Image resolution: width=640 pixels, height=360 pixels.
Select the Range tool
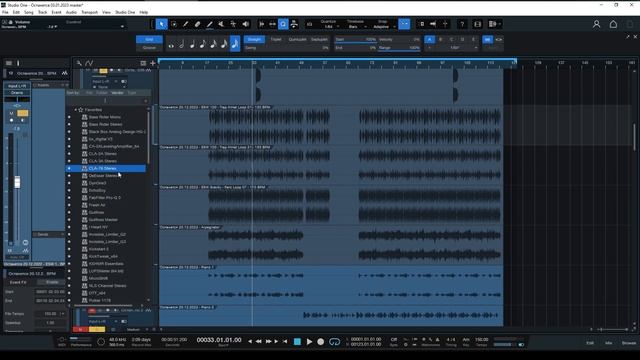pyautogui.click(x=174, y=24)
